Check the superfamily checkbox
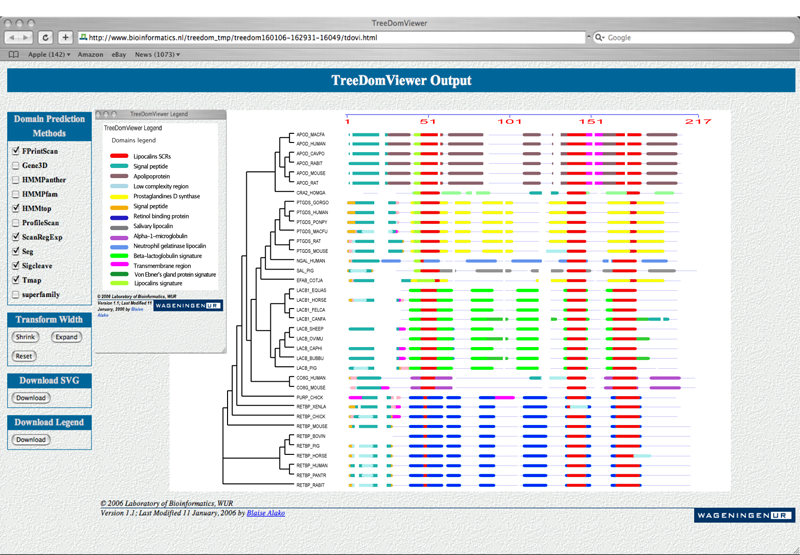The image size is (800, 555). tap(15, 294)
